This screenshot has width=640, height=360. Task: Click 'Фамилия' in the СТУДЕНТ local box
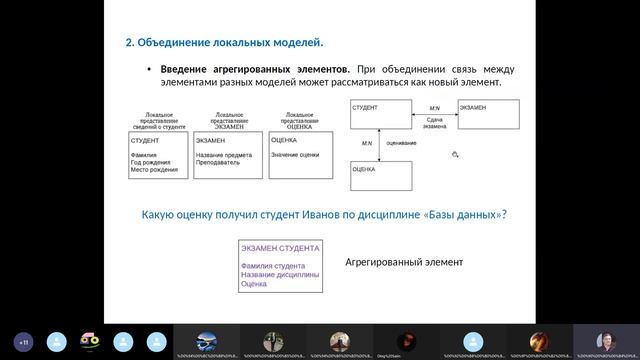(144, 155)
